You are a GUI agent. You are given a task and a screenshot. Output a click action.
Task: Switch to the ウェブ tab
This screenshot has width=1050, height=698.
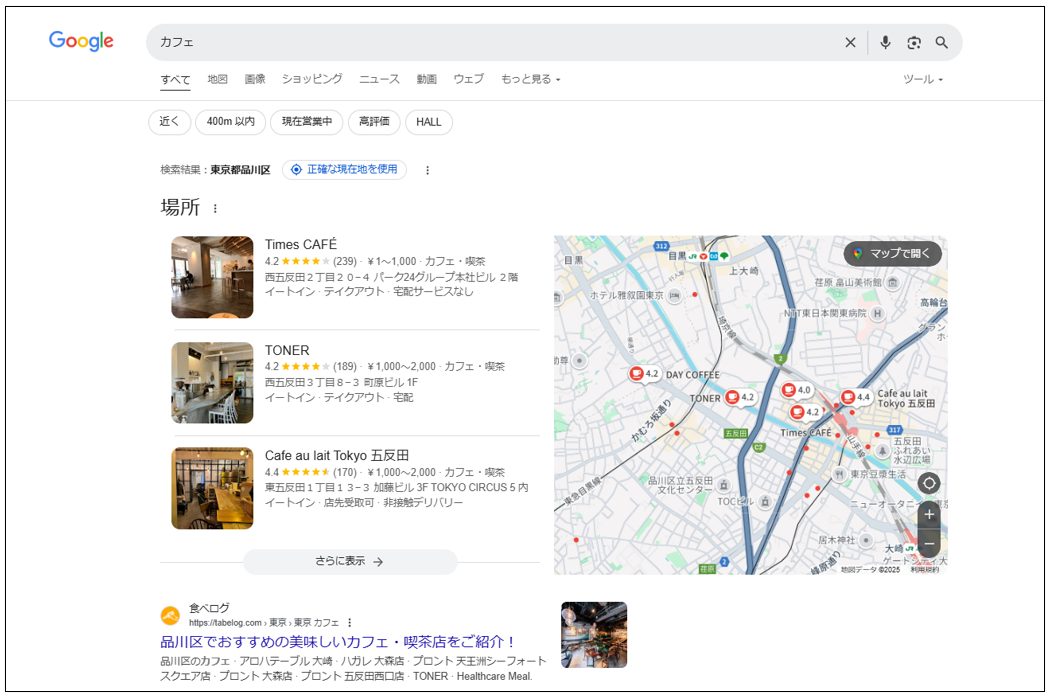coord(468,79)
